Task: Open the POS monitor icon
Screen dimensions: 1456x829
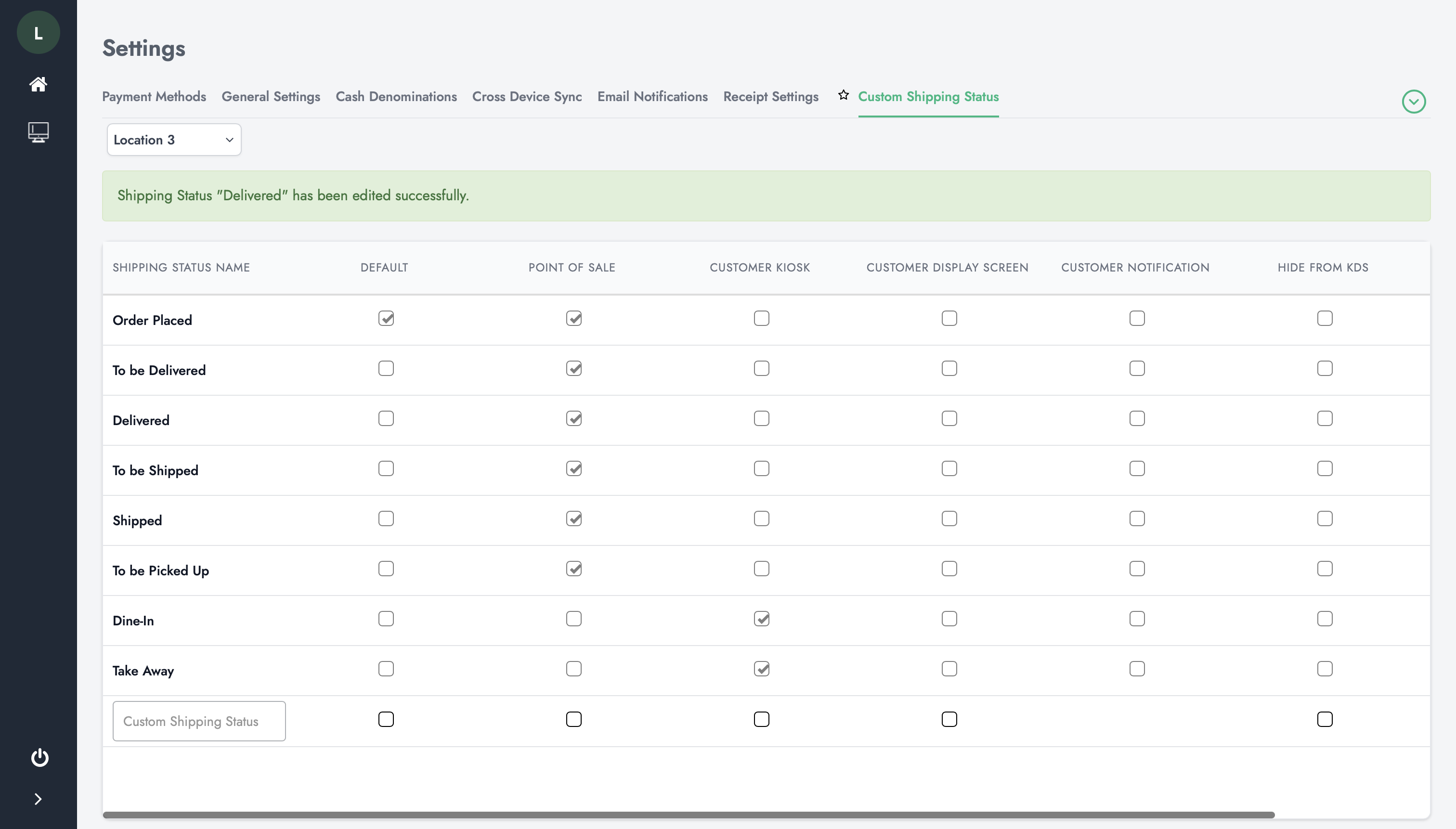Action: pyautogui.click(x=38, y=132)
